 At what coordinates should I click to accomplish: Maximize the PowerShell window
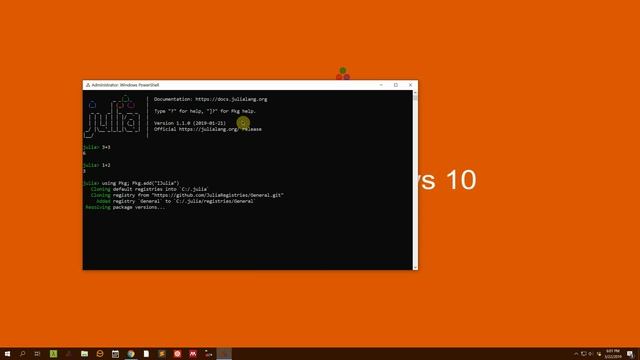[396, 85]
